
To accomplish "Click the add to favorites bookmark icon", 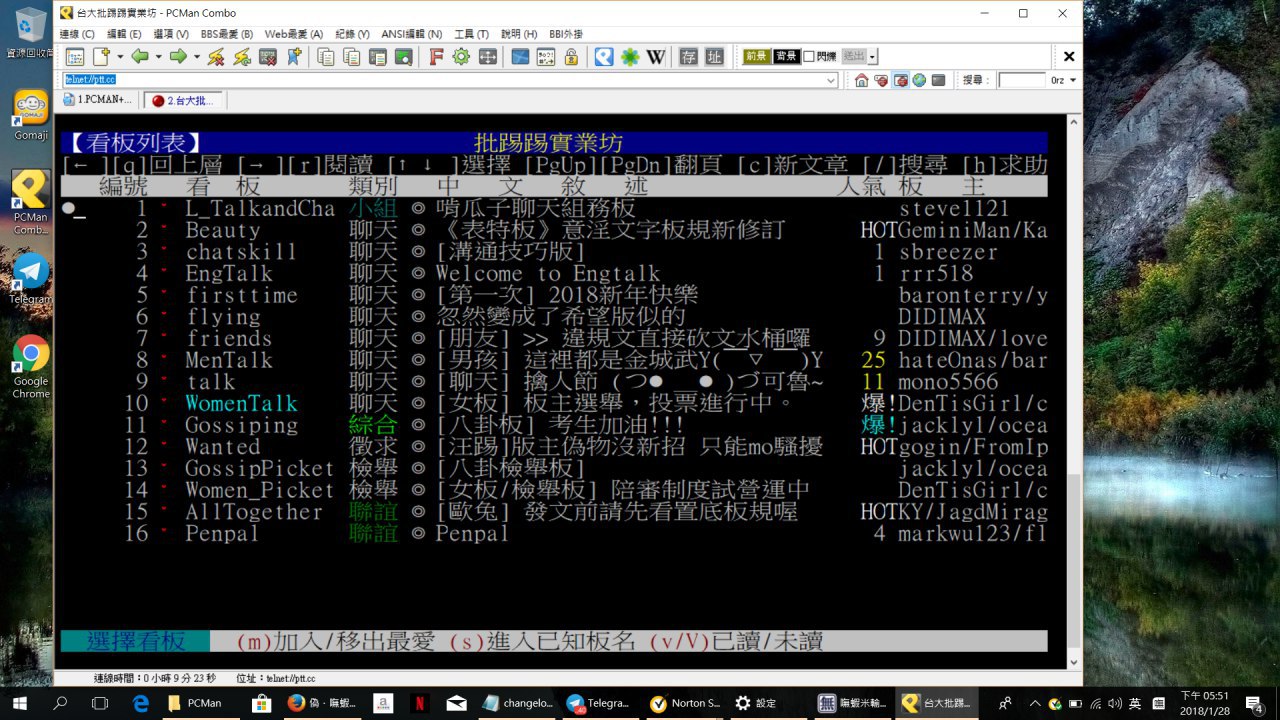I will point(293,57).
